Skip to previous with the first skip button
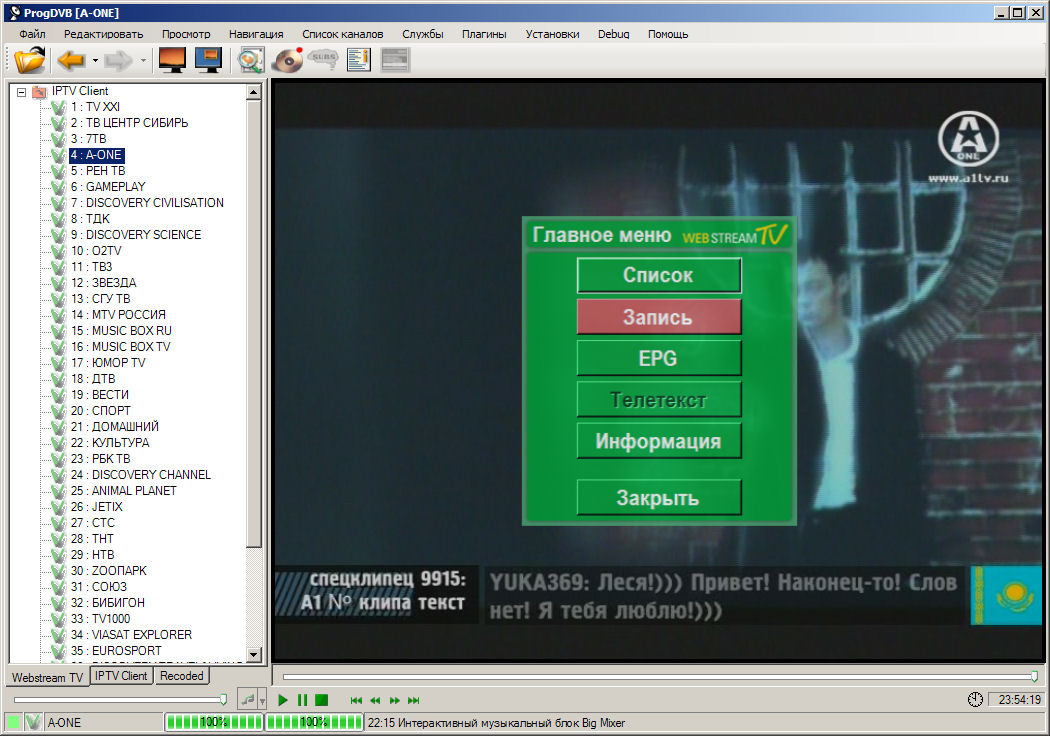This screenshot has height=736, width=1050. [x=356, y=701]
